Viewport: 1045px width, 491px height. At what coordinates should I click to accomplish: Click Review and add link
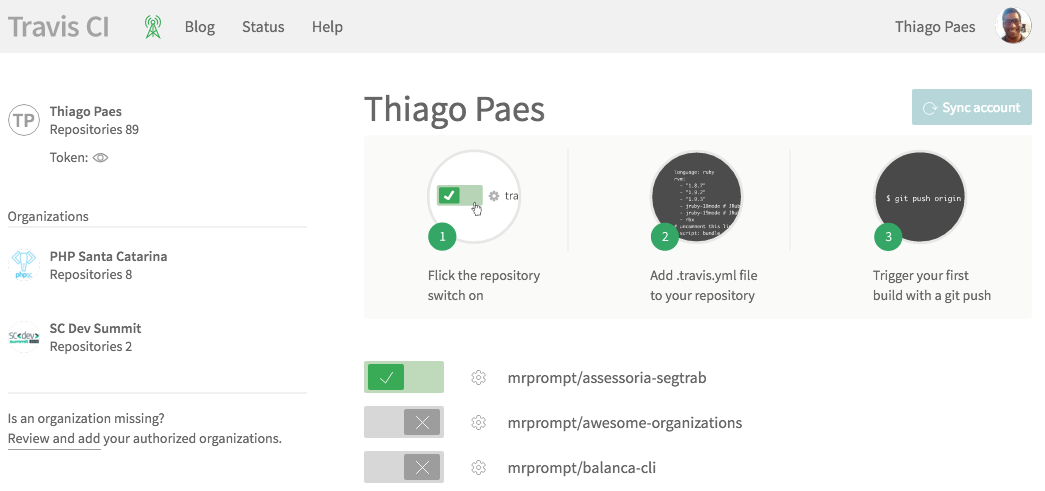[x=54, y=439]
